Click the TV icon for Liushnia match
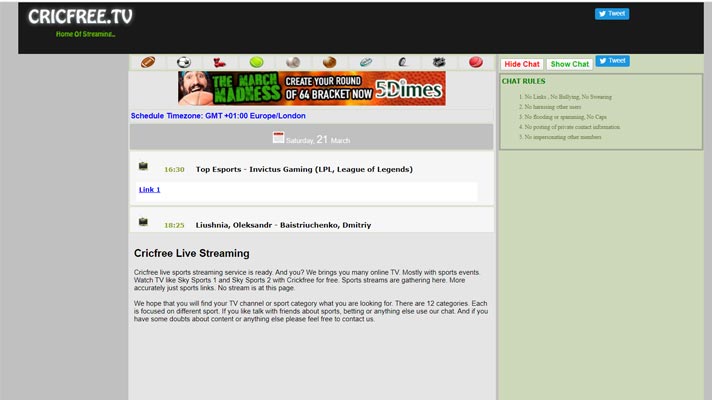 click(x=143, y=222)
